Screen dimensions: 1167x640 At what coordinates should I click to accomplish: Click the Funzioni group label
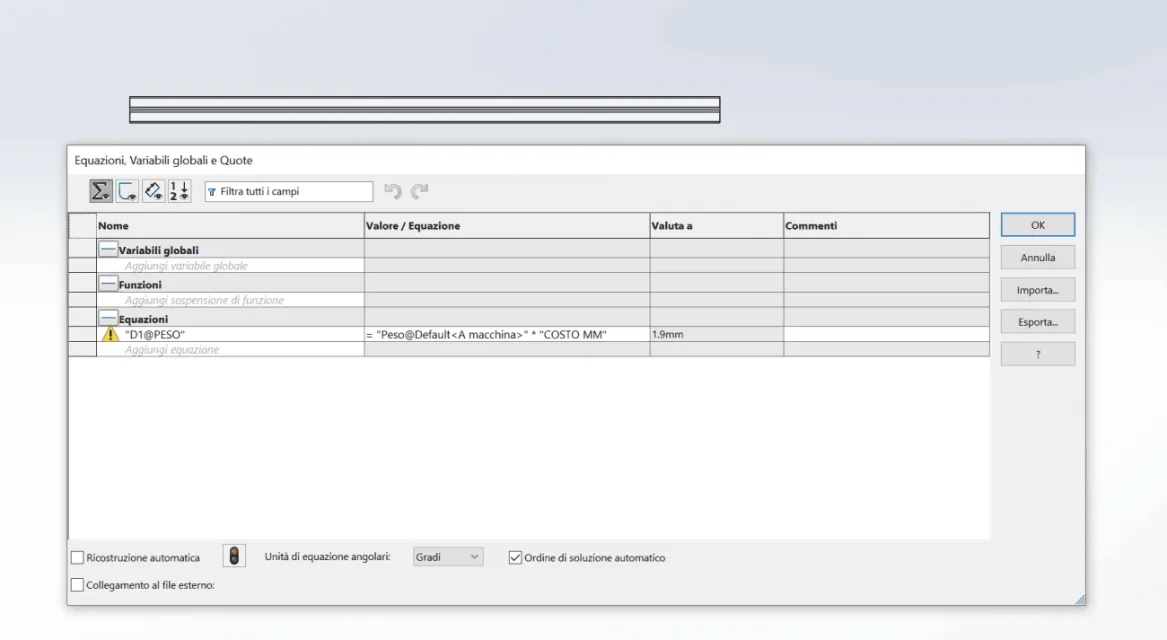coord(140,284)
